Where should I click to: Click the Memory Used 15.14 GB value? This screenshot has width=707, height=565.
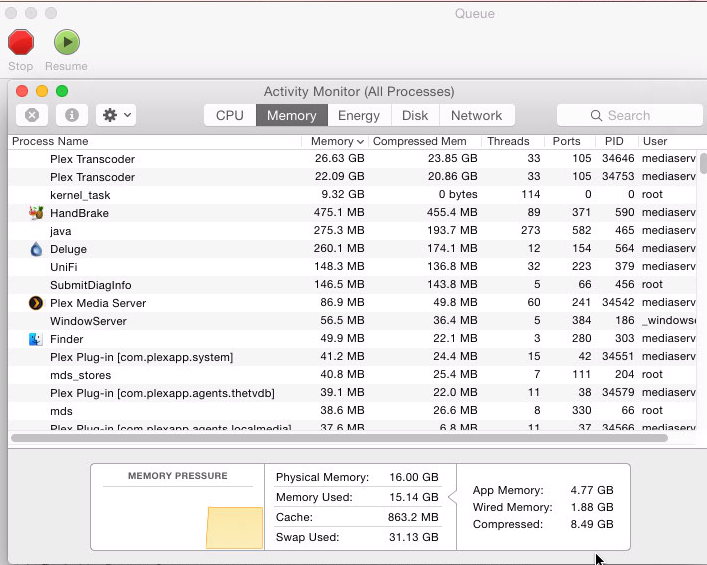point(414,497)
